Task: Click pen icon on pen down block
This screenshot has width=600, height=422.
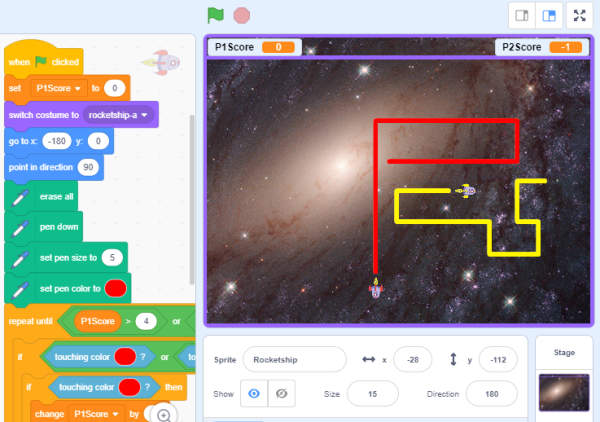Action: click(20, 228)
